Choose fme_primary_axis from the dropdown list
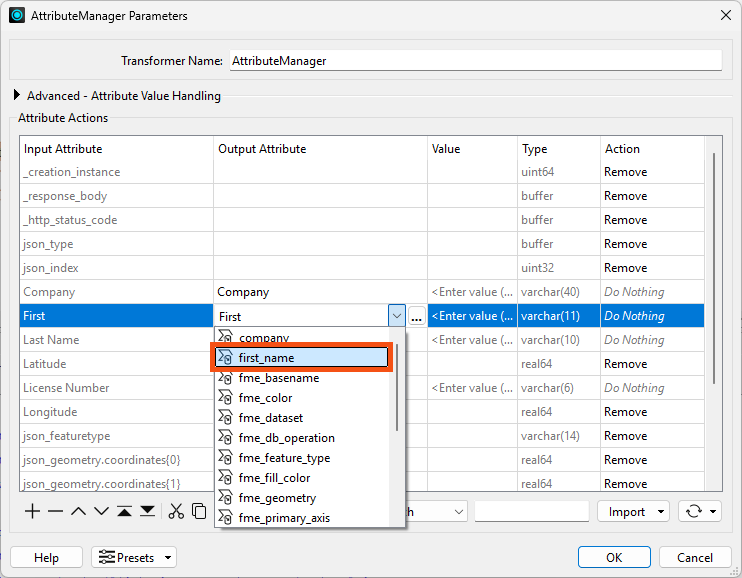The height and width of the screenshot is (578, 742). click(x=301, y=517)
